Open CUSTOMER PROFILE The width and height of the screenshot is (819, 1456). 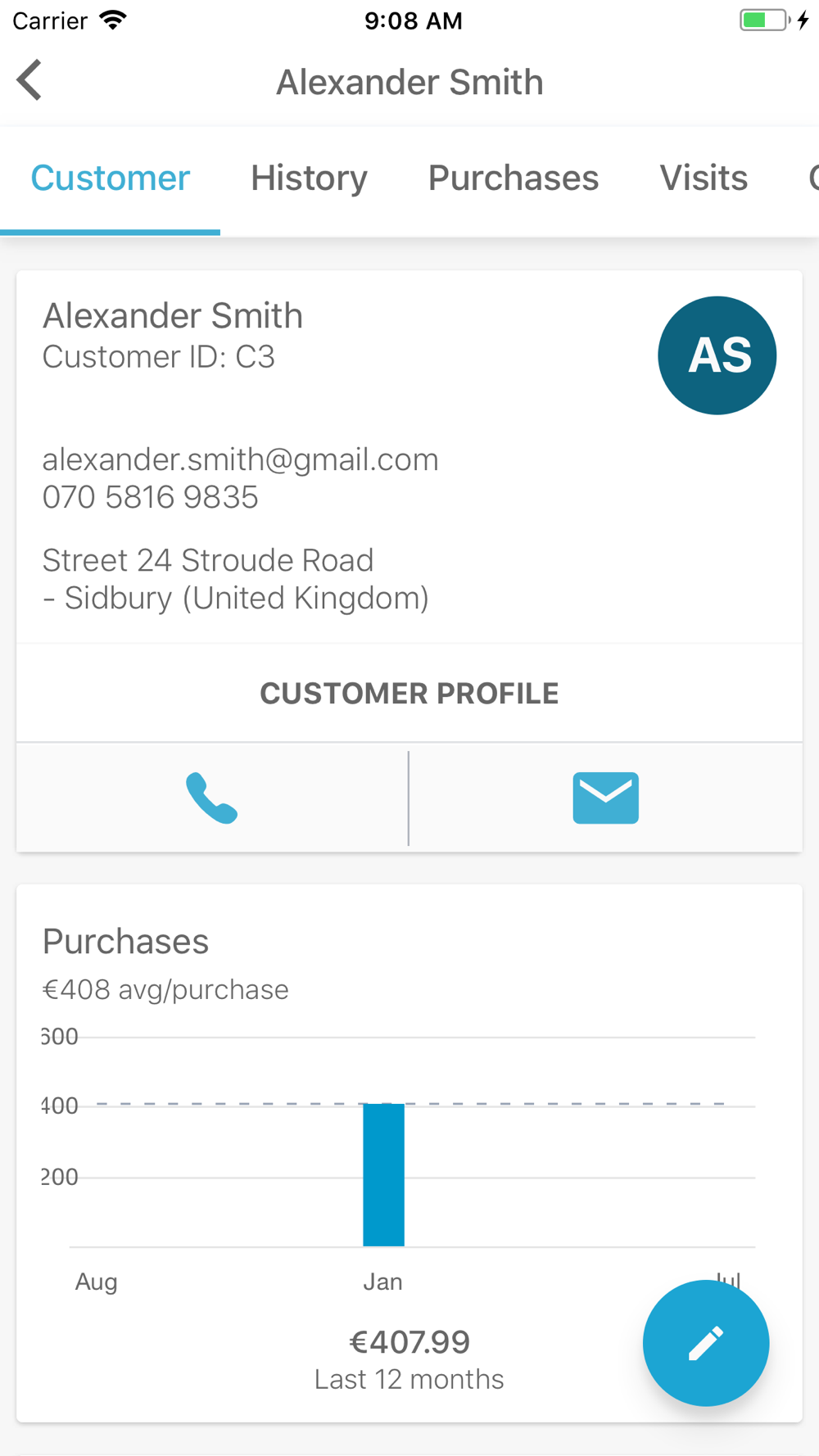(409, 694)
